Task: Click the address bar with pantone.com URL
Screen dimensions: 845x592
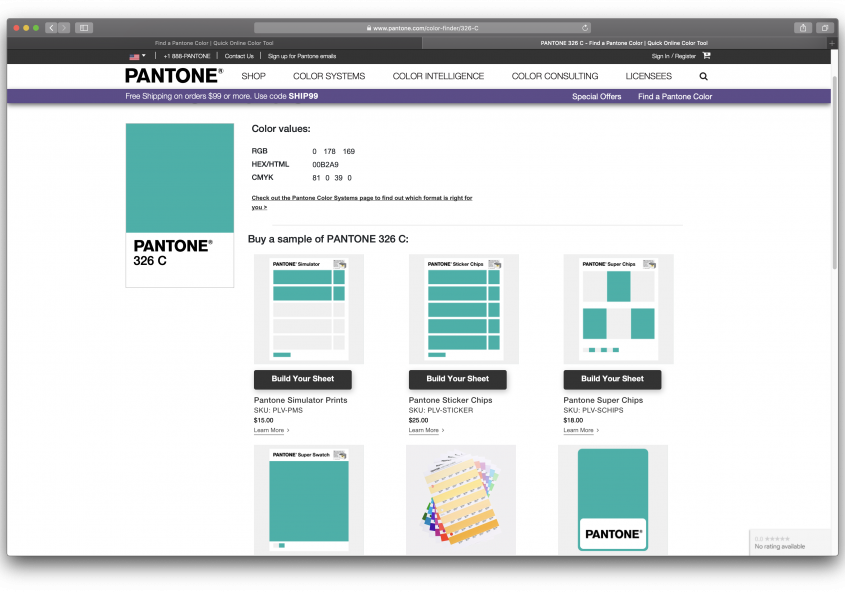Action: click(422, 28)
